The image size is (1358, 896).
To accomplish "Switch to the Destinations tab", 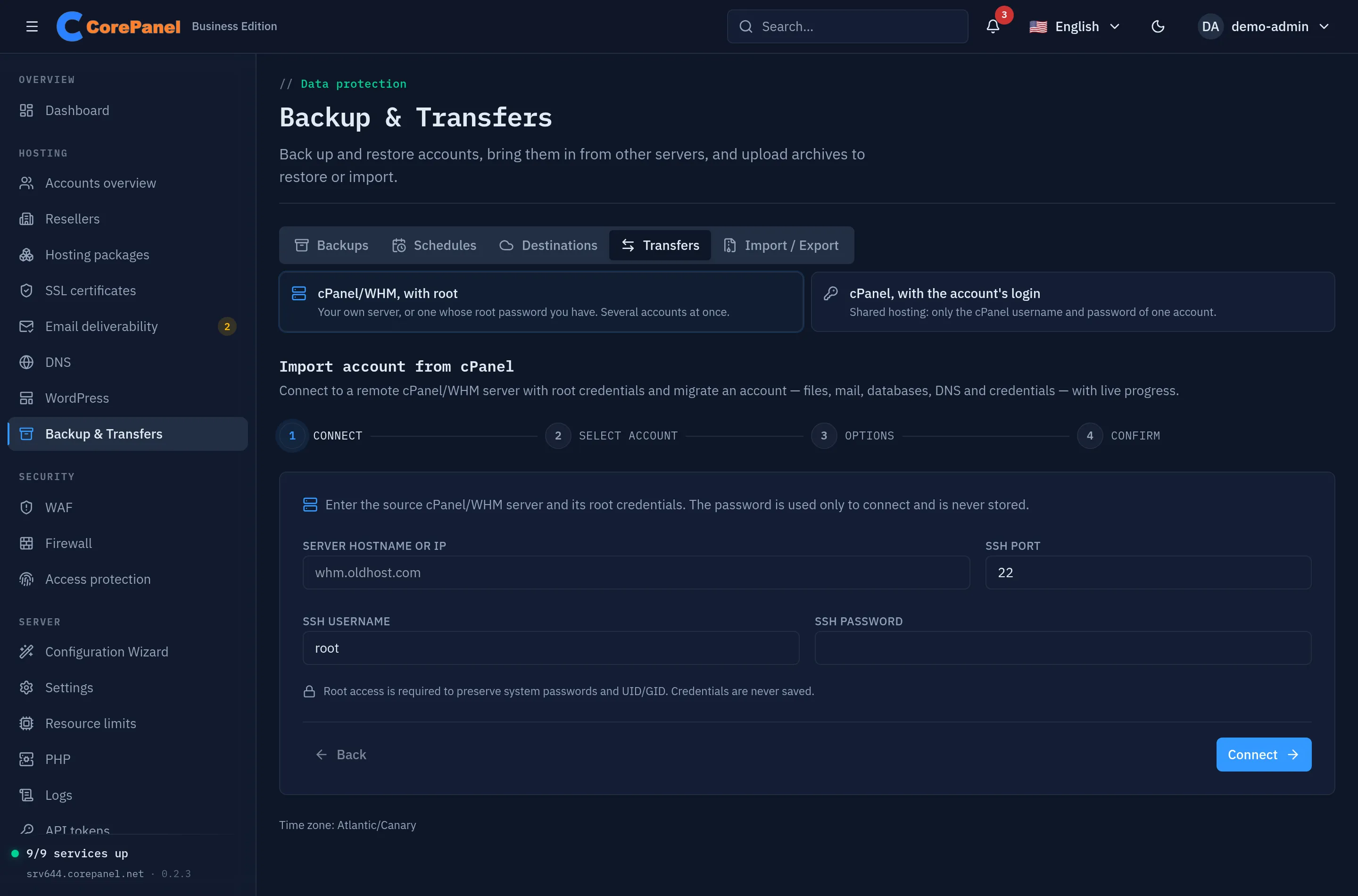I will coord(548,245).
